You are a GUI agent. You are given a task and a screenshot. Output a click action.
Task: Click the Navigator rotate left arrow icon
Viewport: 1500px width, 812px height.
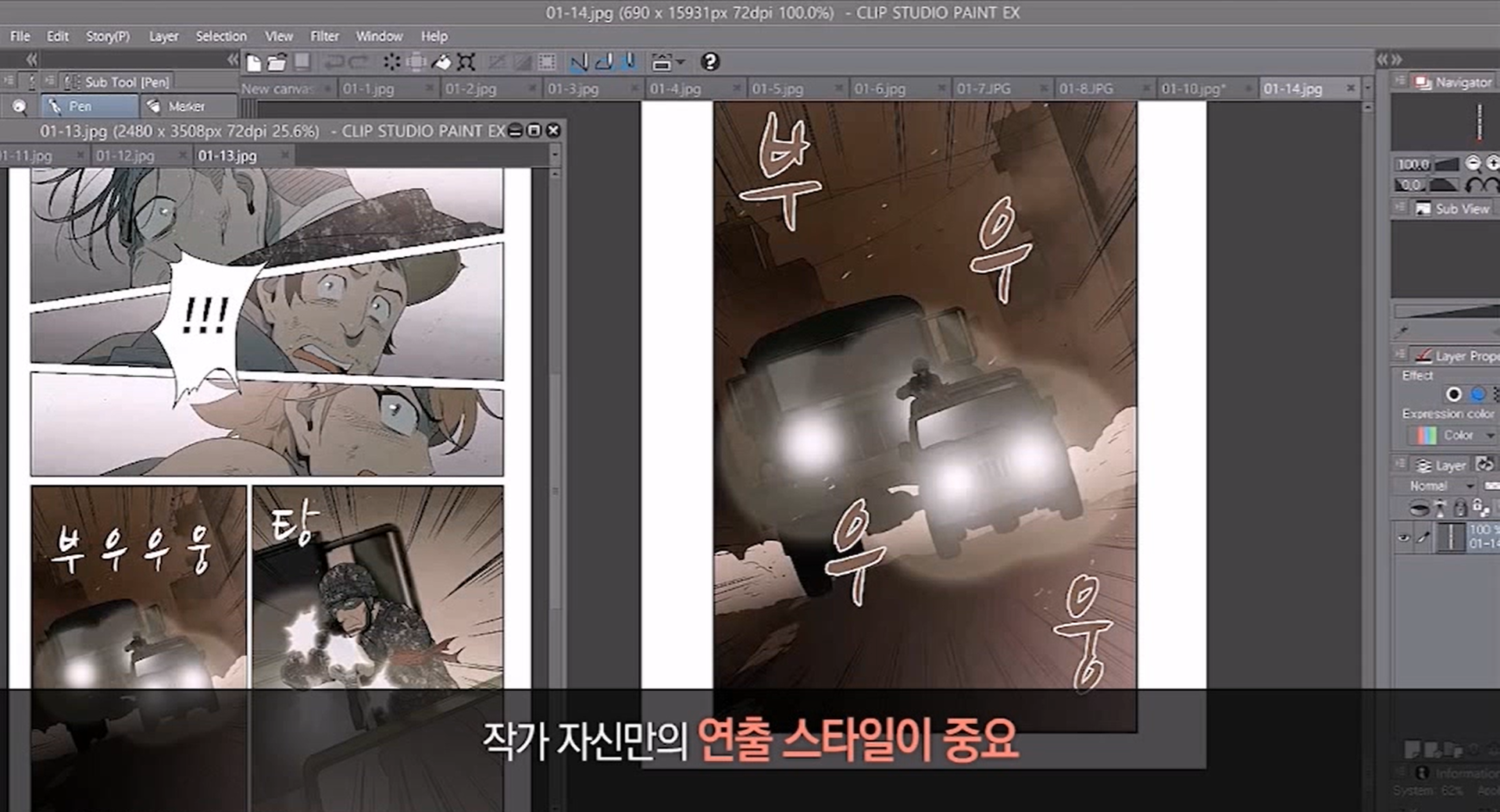tap(1473, 185)
